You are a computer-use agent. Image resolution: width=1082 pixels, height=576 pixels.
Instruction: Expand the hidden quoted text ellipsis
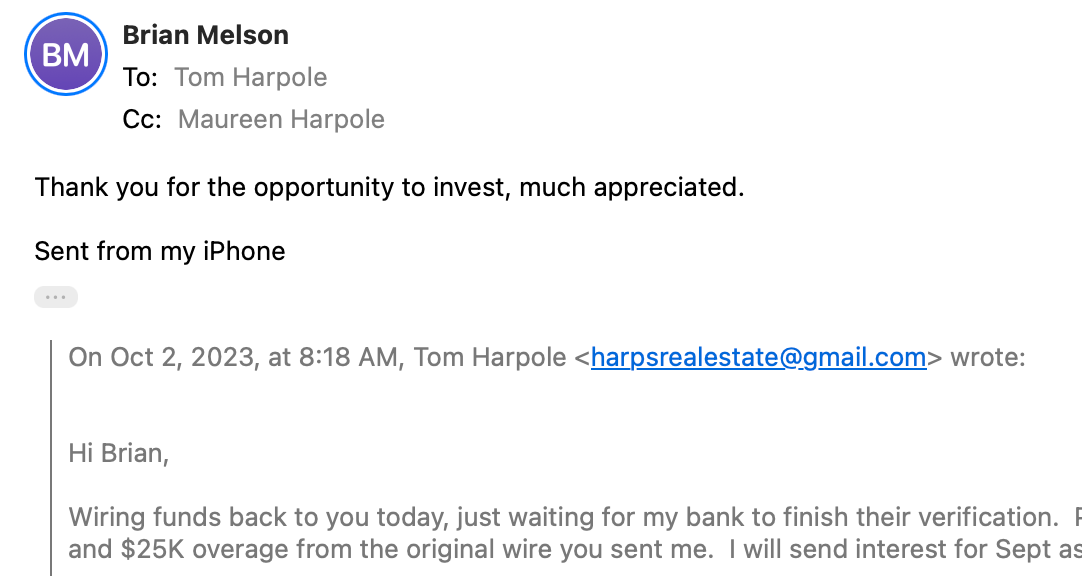click(x=55, y=297)
